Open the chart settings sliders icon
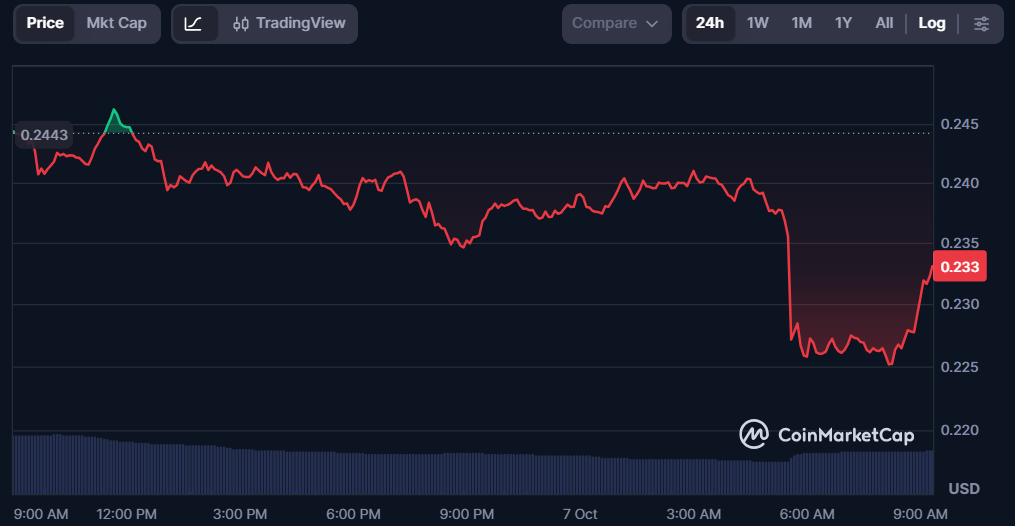This screenshot has width=1015, height=526. pyautogui.click(x=981, y=24)
